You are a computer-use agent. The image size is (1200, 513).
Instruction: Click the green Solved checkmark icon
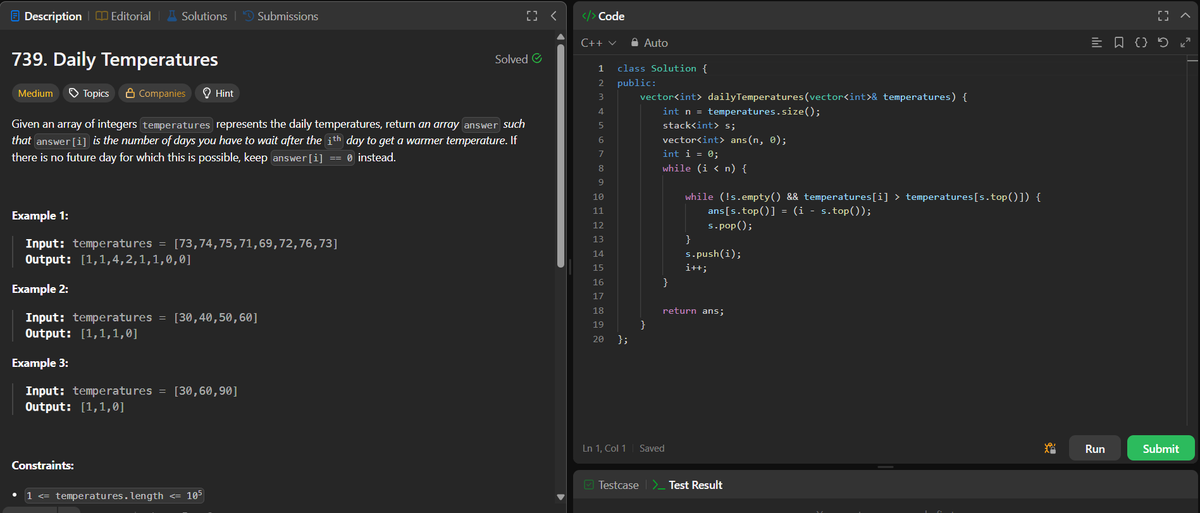tap(537, 59)
